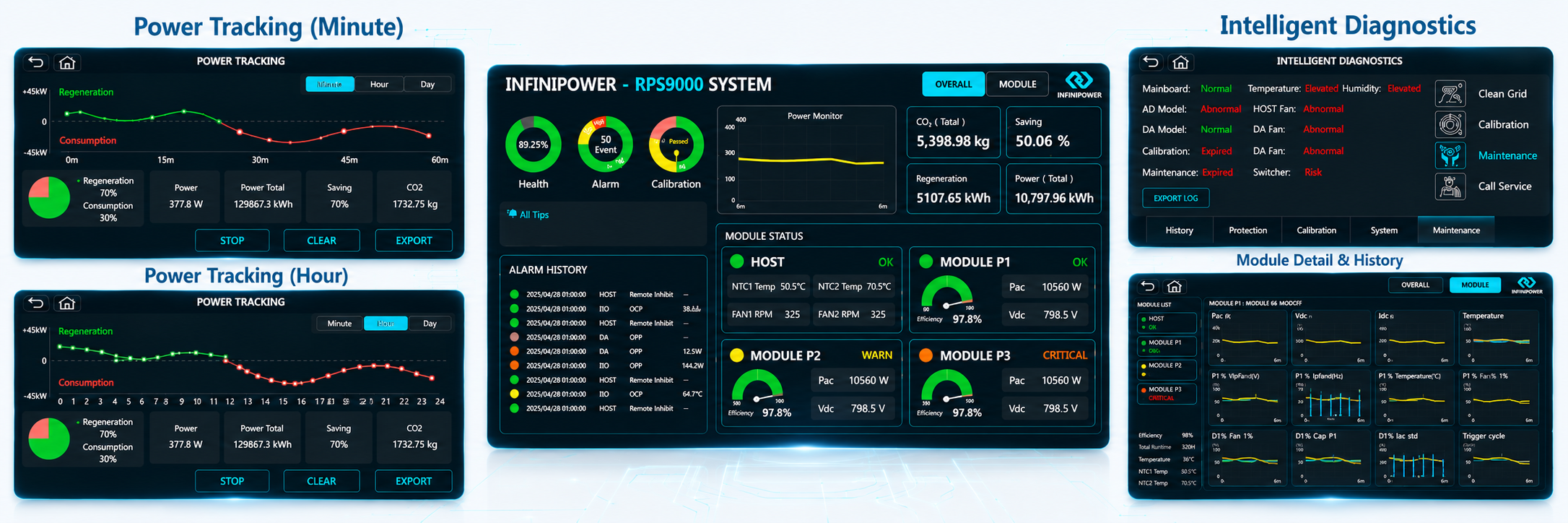Select MODULE P2 in the Module List
The height and width of the screenshot is (523, 1568).
tap(1166, 369)
